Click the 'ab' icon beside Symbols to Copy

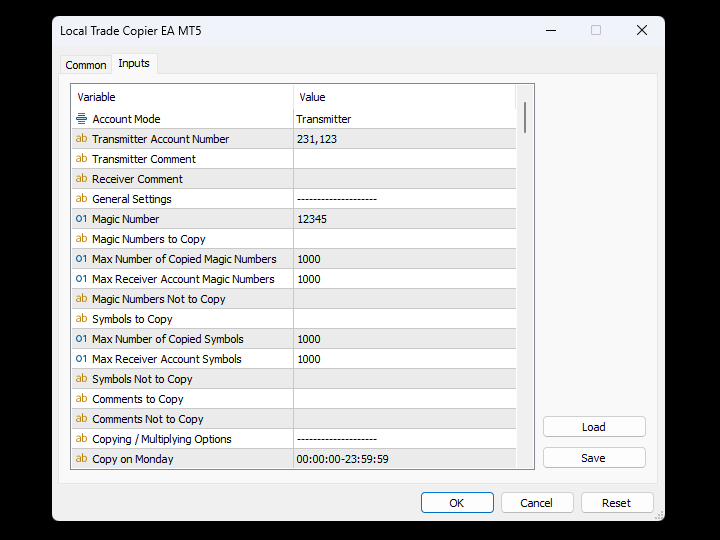click(81, 319)
